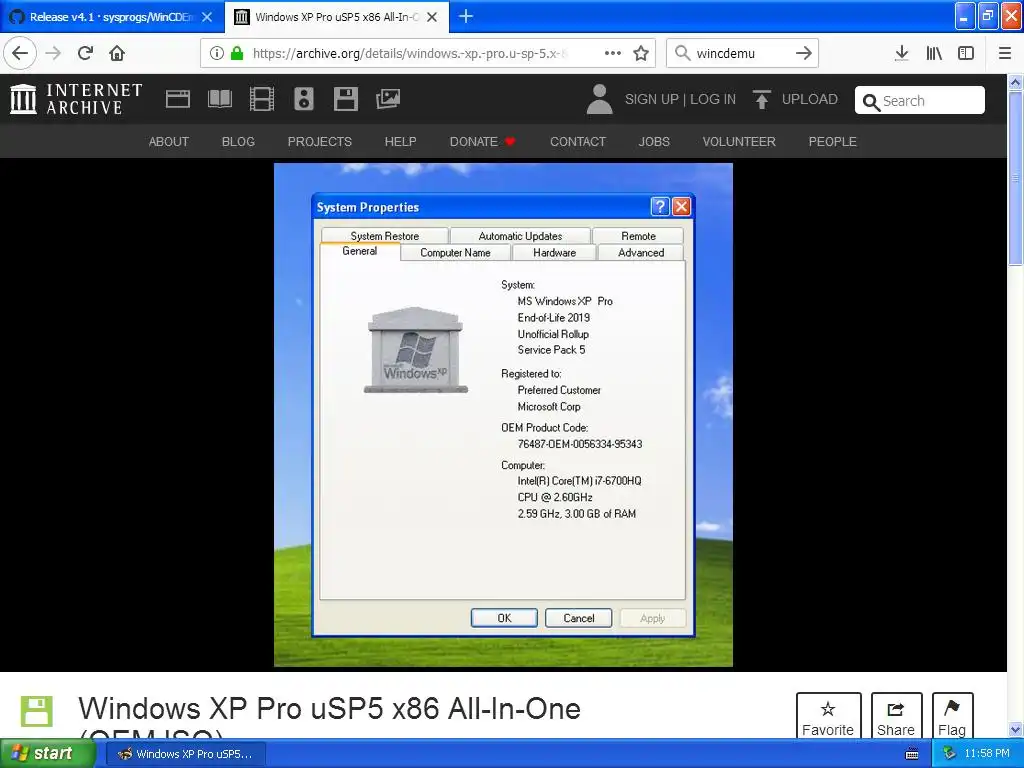This screenshot has height=768, width=1024.
Task: Toggle the browser sidebar icon
Action: tap(966, 53)
